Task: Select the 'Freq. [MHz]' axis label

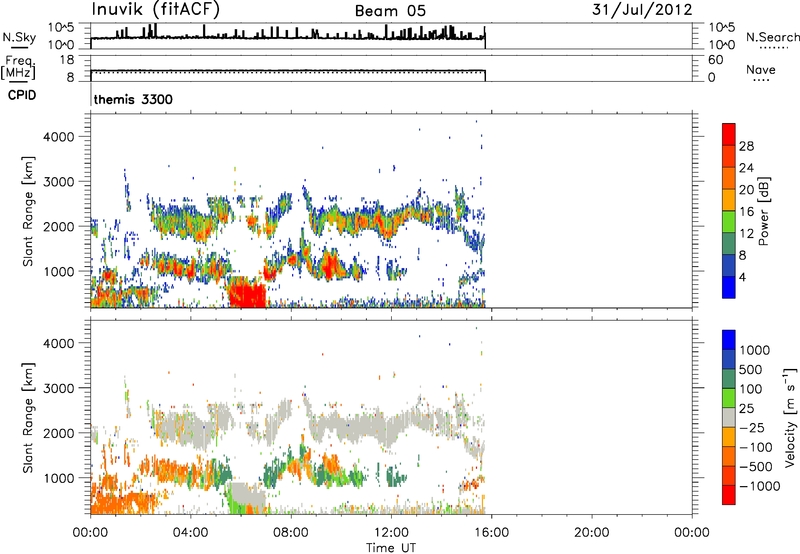Action: (x=18, y=67)
